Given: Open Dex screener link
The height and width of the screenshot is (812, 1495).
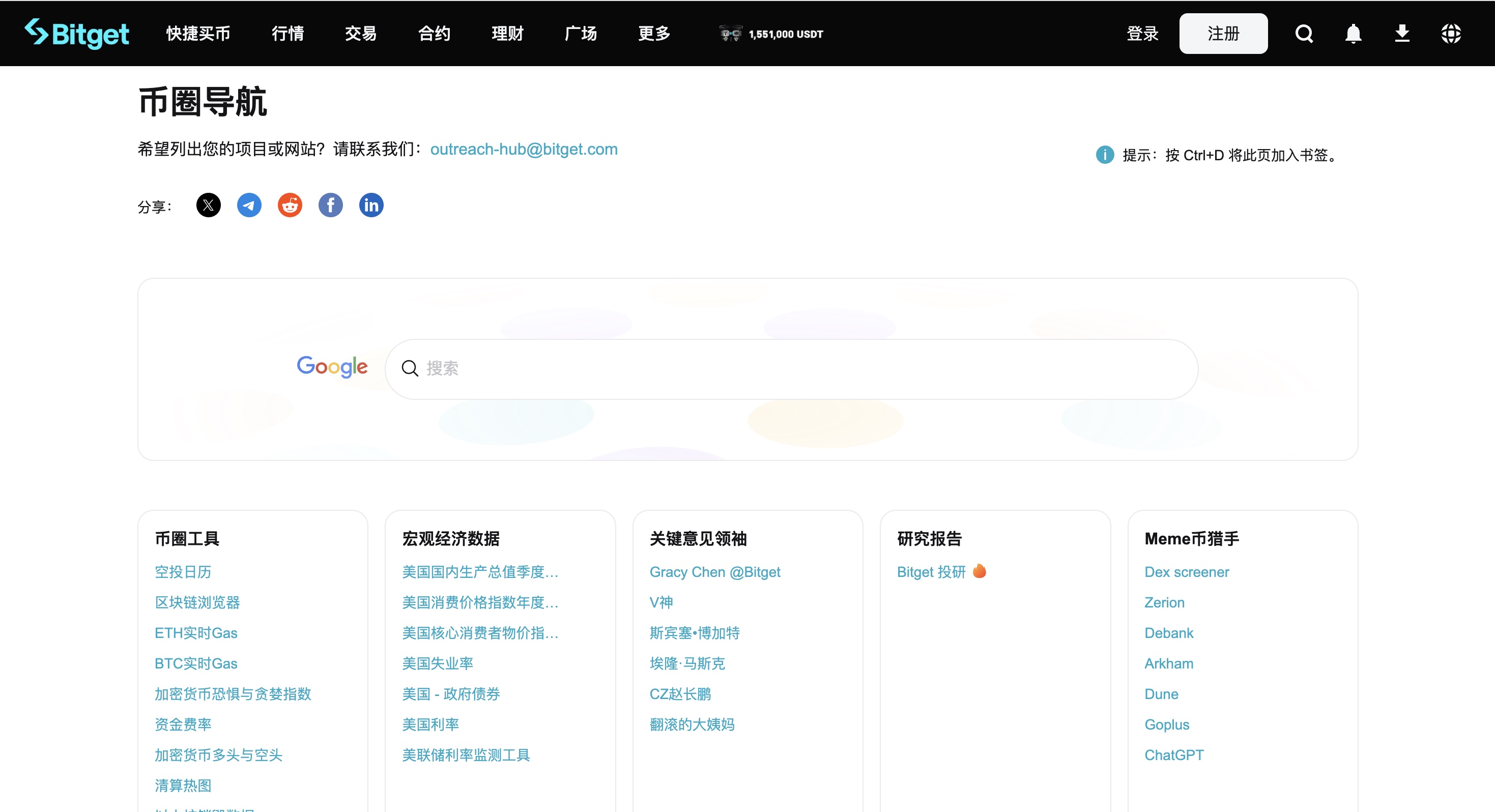Looking at the screenshot, I should click(1186, 572).
